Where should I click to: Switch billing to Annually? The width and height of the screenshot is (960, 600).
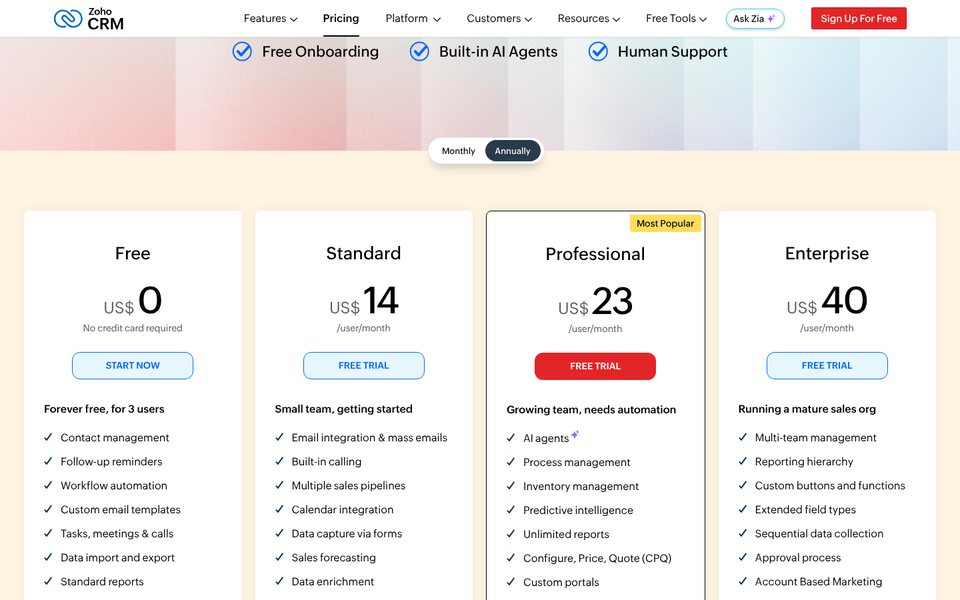[512, 151]
